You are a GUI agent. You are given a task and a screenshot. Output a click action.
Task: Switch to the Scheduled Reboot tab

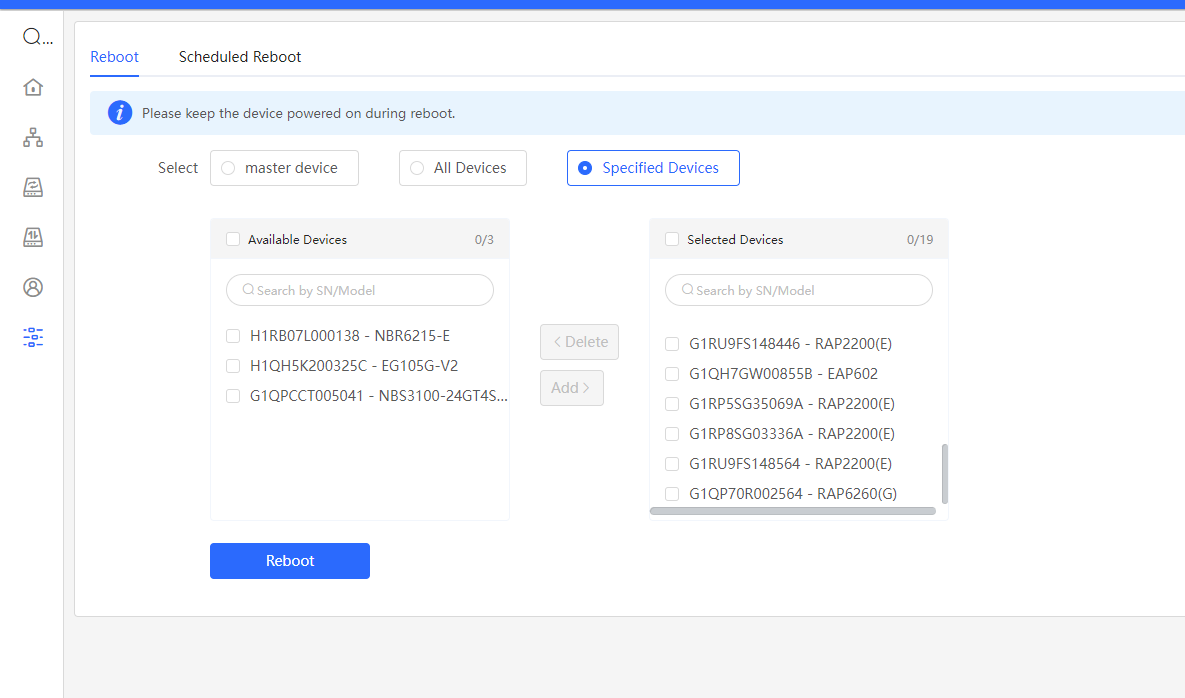click(x=240, y=57)
